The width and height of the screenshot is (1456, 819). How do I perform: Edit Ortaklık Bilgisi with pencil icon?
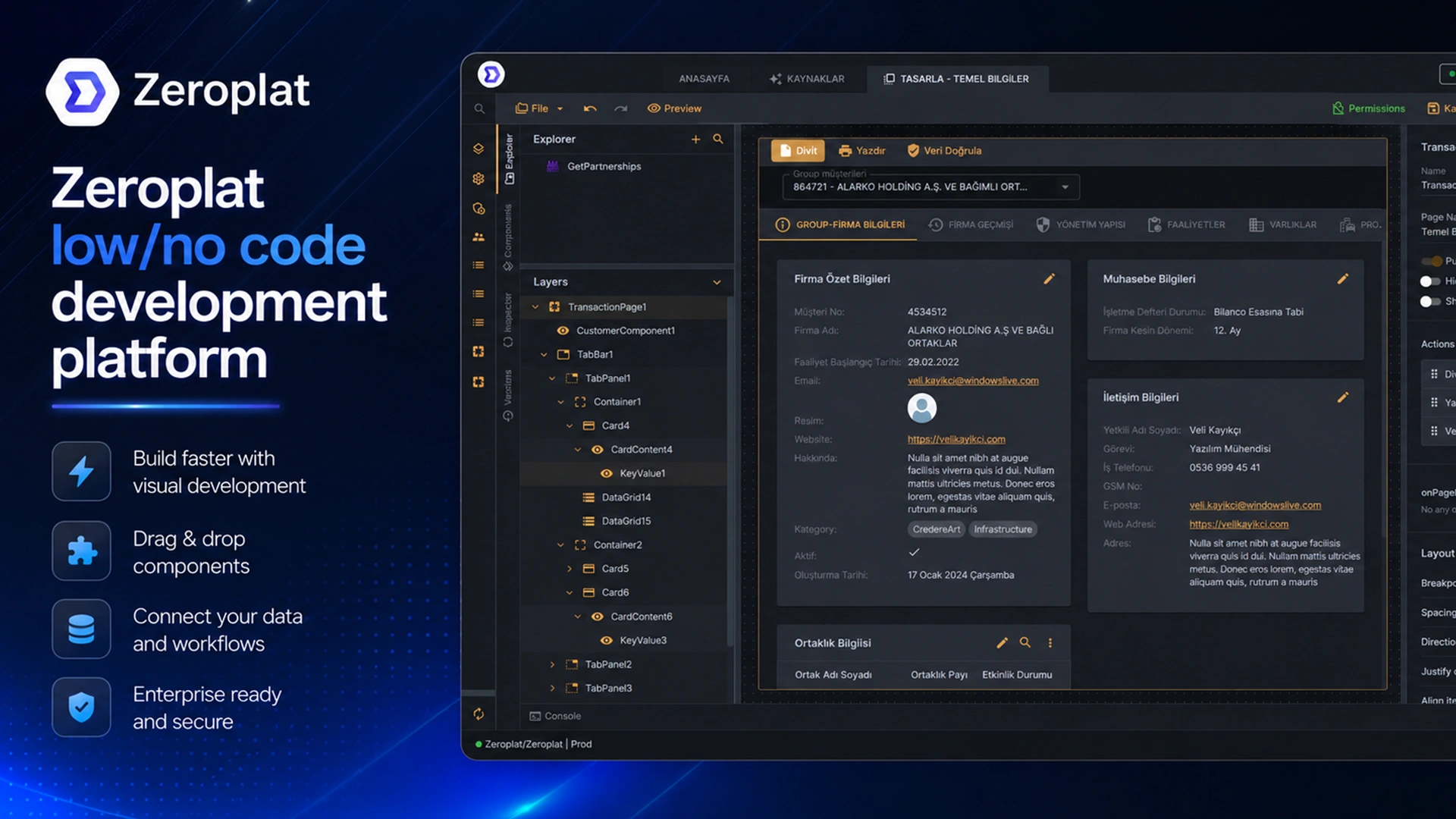click(1003, 643)
